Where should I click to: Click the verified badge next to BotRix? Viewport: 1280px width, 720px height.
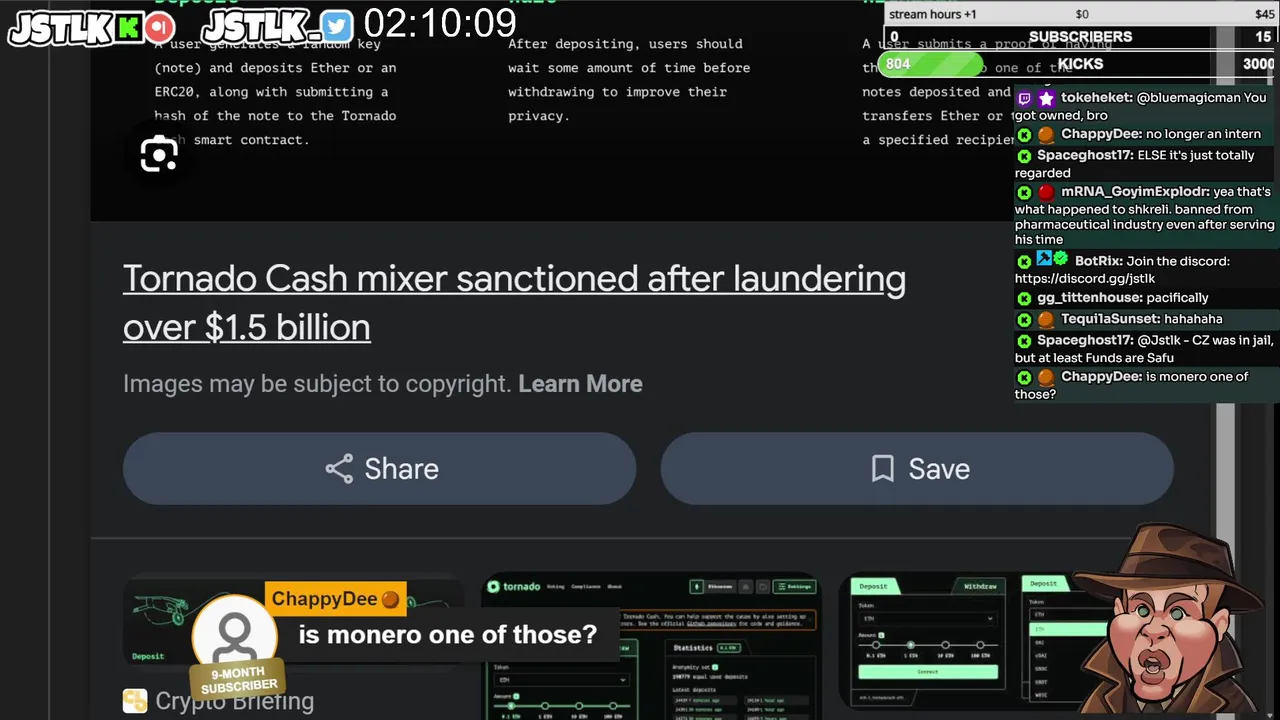[x=1061, y=259]
